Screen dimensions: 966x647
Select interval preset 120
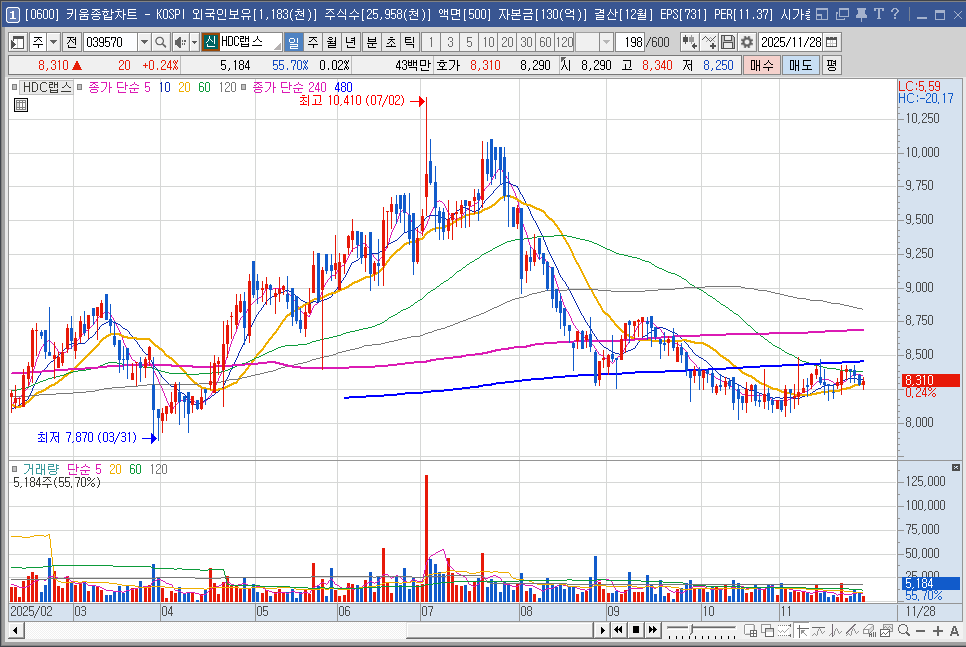click(x=564, y=42)
